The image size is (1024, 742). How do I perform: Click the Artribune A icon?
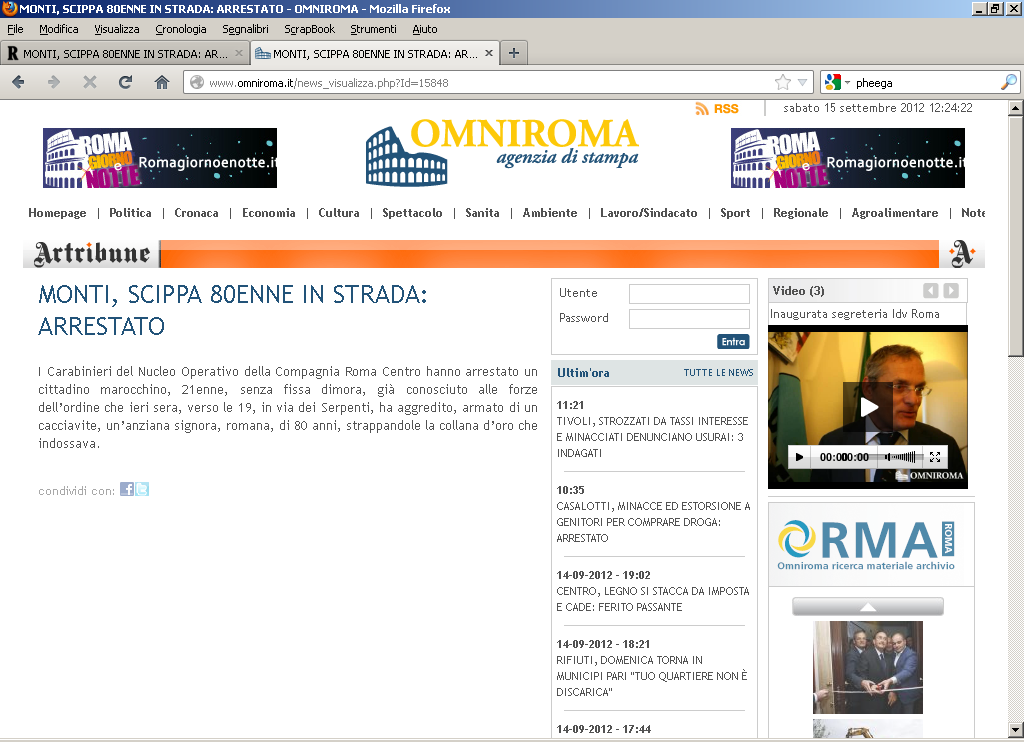(962, 253)
